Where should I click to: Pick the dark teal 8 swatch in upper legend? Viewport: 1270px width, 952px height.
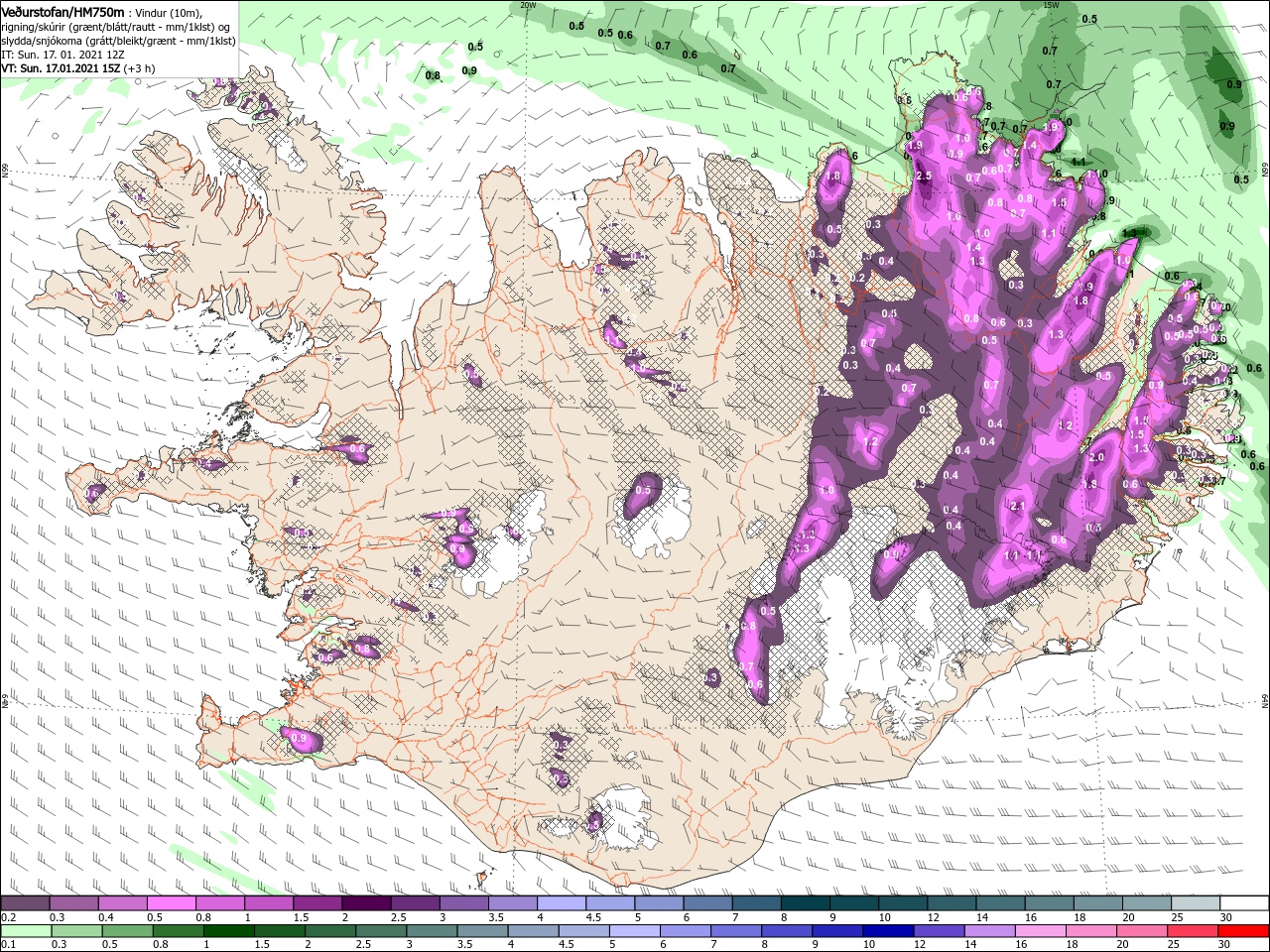point(806,902)
